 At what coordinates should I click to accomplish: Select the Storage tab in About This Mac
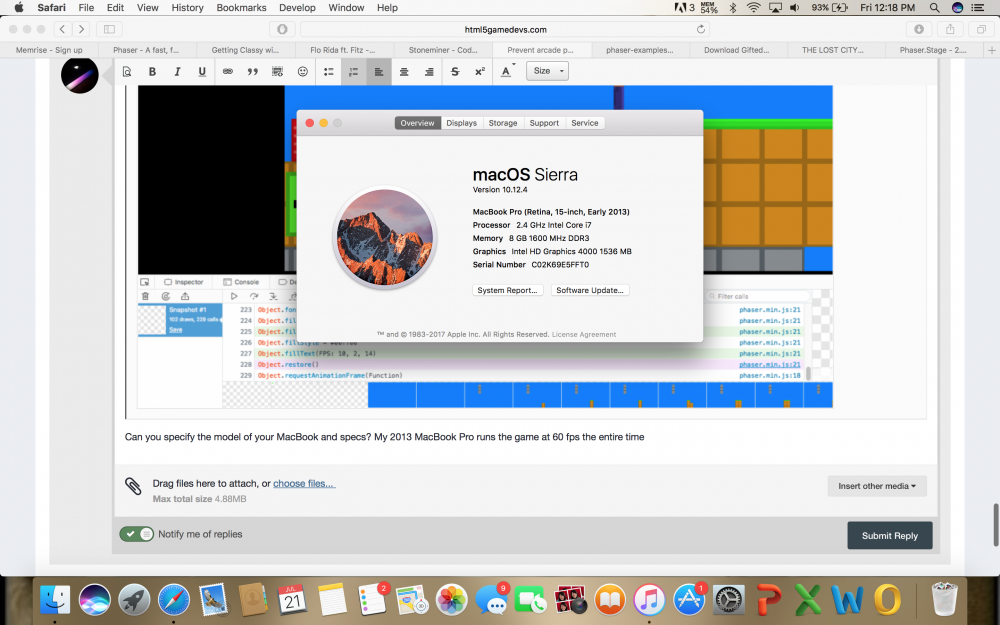click(503, 123)
